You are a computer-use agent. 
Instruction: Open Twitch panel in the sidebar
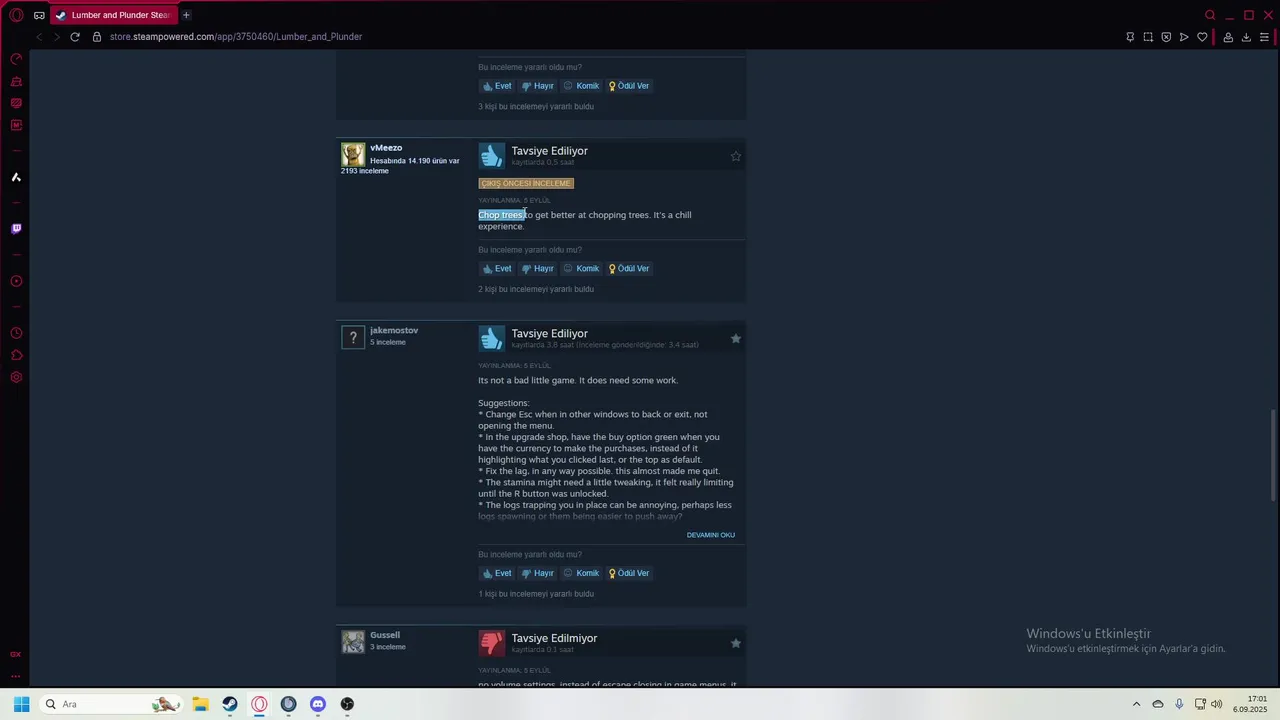tap(16, 229)
